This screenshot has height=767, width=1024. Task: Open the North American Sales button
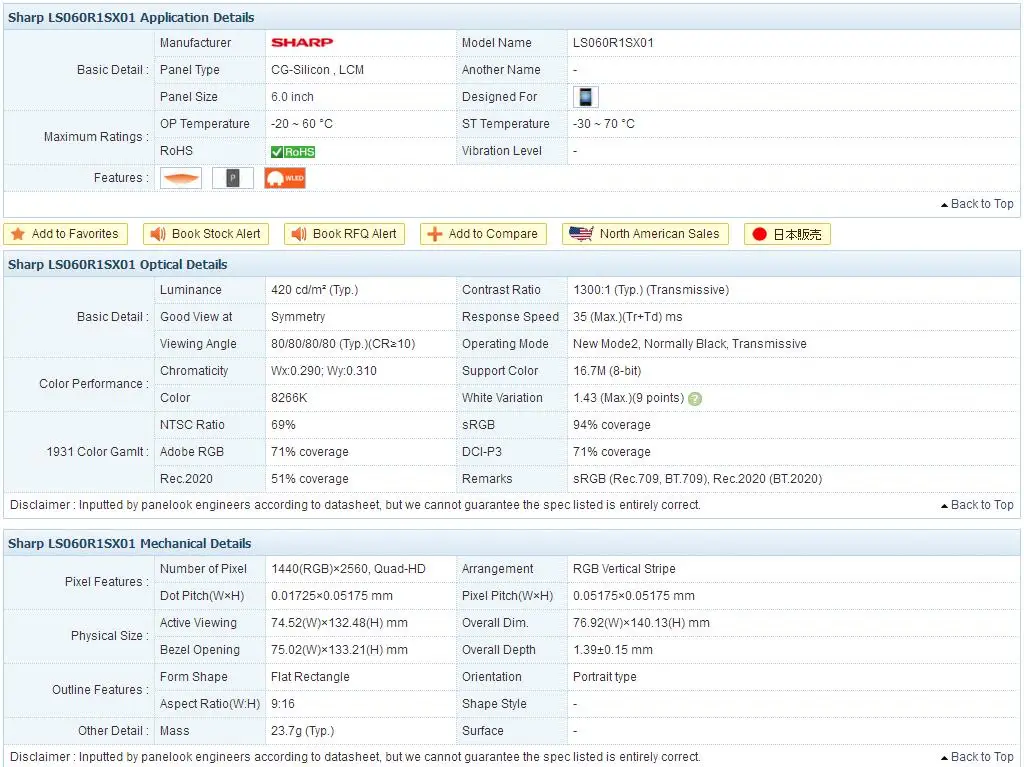click(x=645, y=234)
